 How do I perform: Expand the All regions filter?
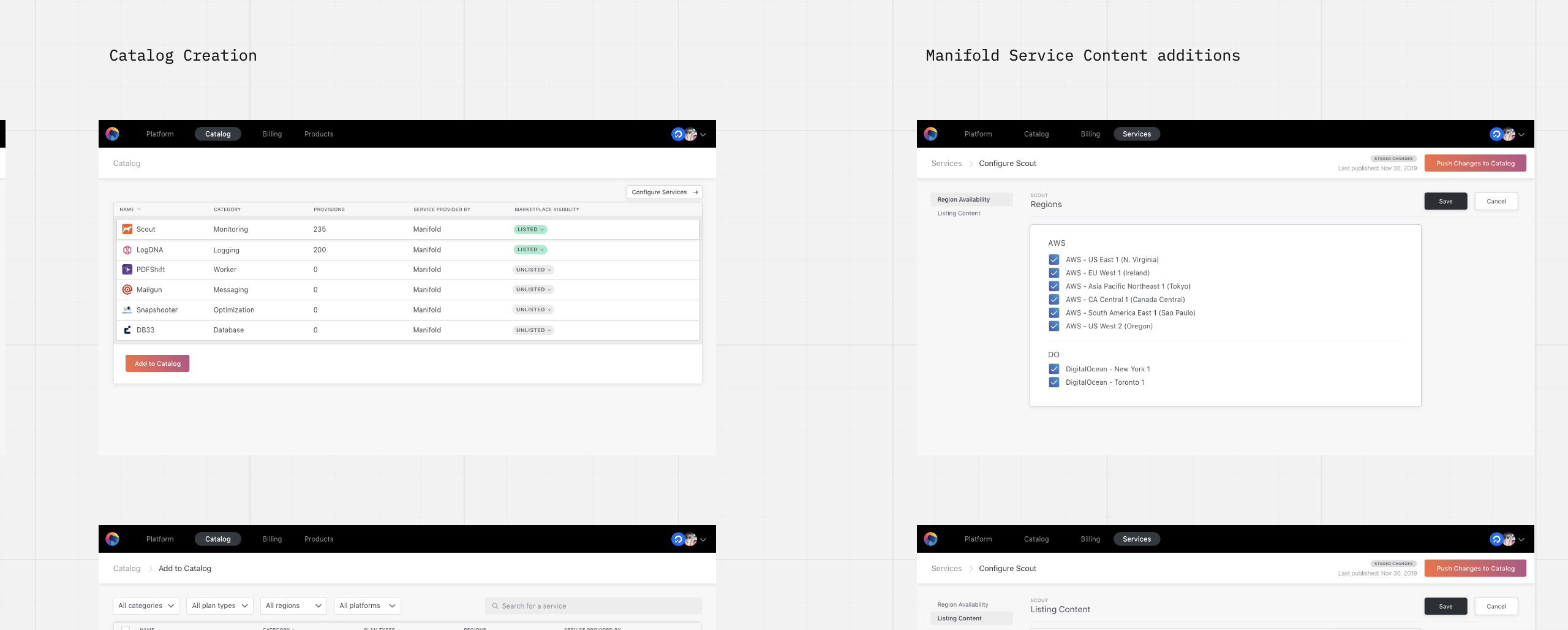(x=293, y=606)
